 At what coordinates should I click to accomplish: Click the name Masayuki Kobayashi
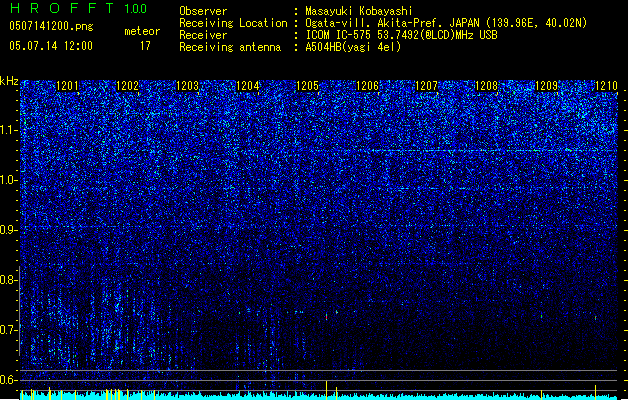click(359, 11)
